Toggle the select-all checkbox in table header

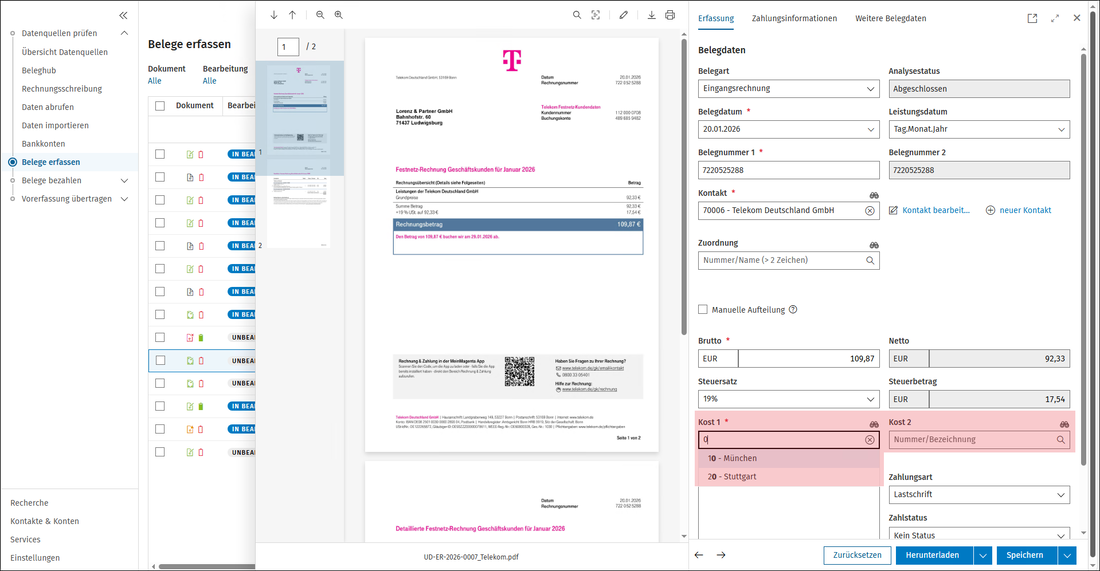coord(160,106)
